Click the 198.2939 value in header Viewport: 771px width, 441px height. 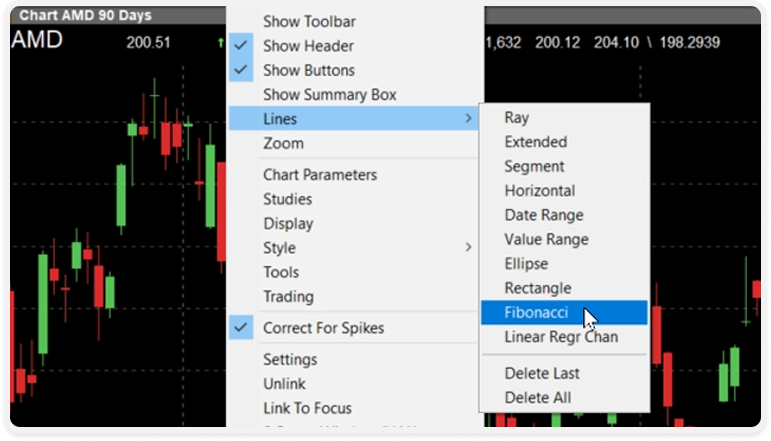689,42
